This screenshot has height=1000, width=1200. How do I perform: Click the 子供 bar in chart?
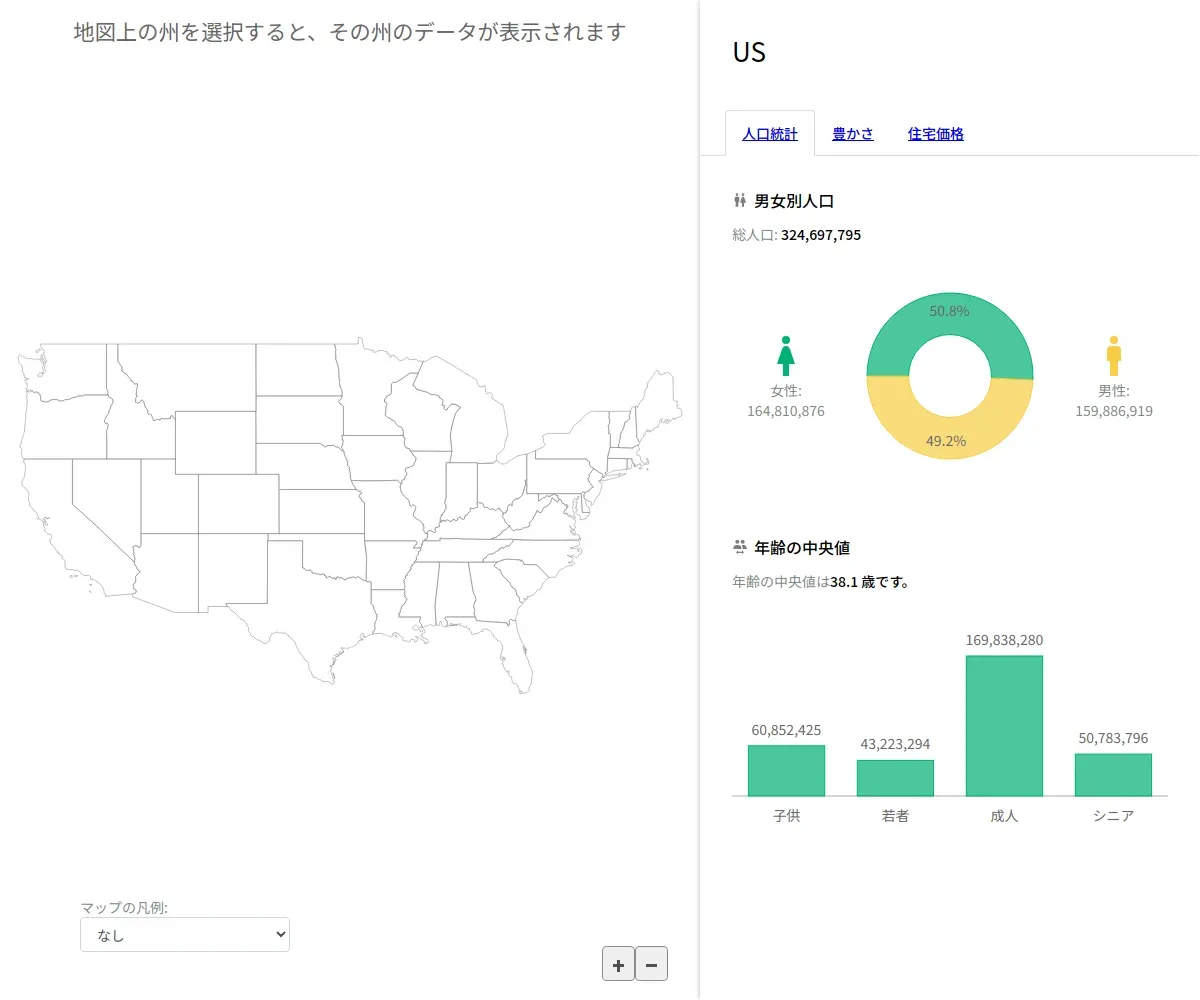click(x=786, y=771)
